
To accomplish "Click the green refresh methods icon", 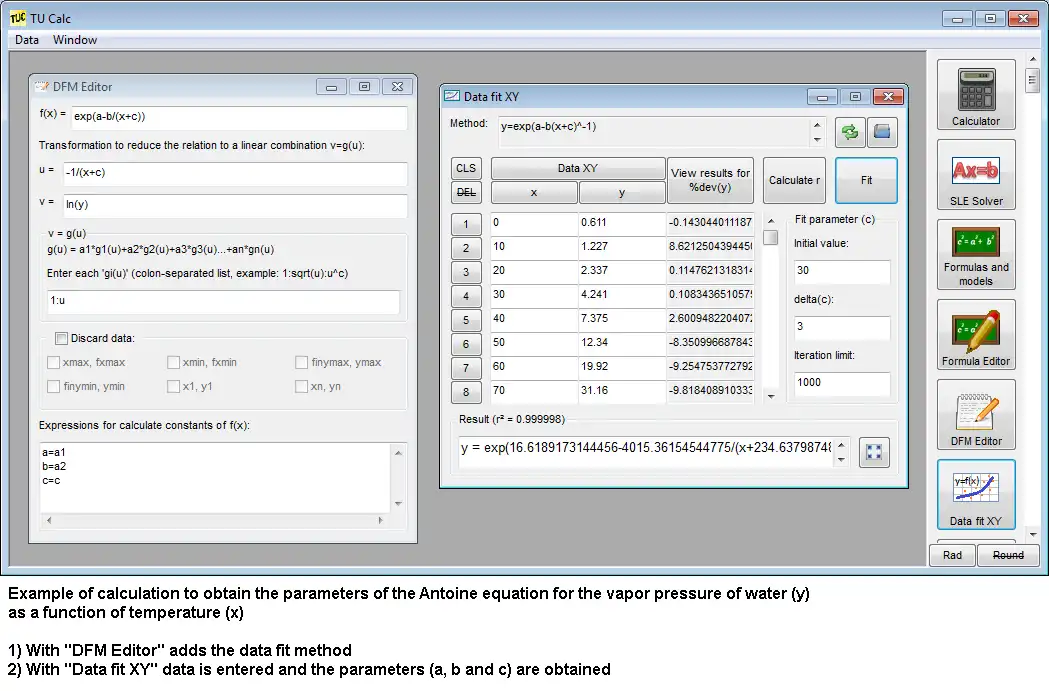I will coord(850,132).
